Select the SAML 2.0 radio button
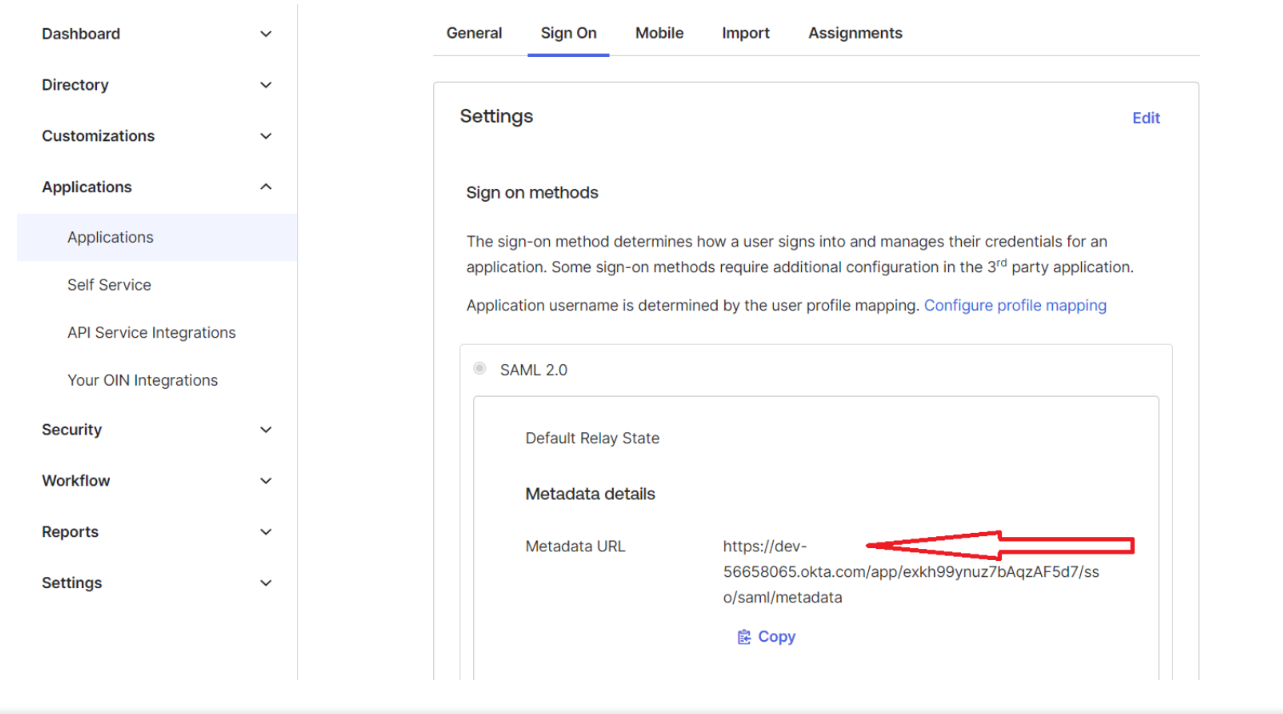Image resolution: width=1283 pixels, height=714 pixels. (x=480, y=369)
